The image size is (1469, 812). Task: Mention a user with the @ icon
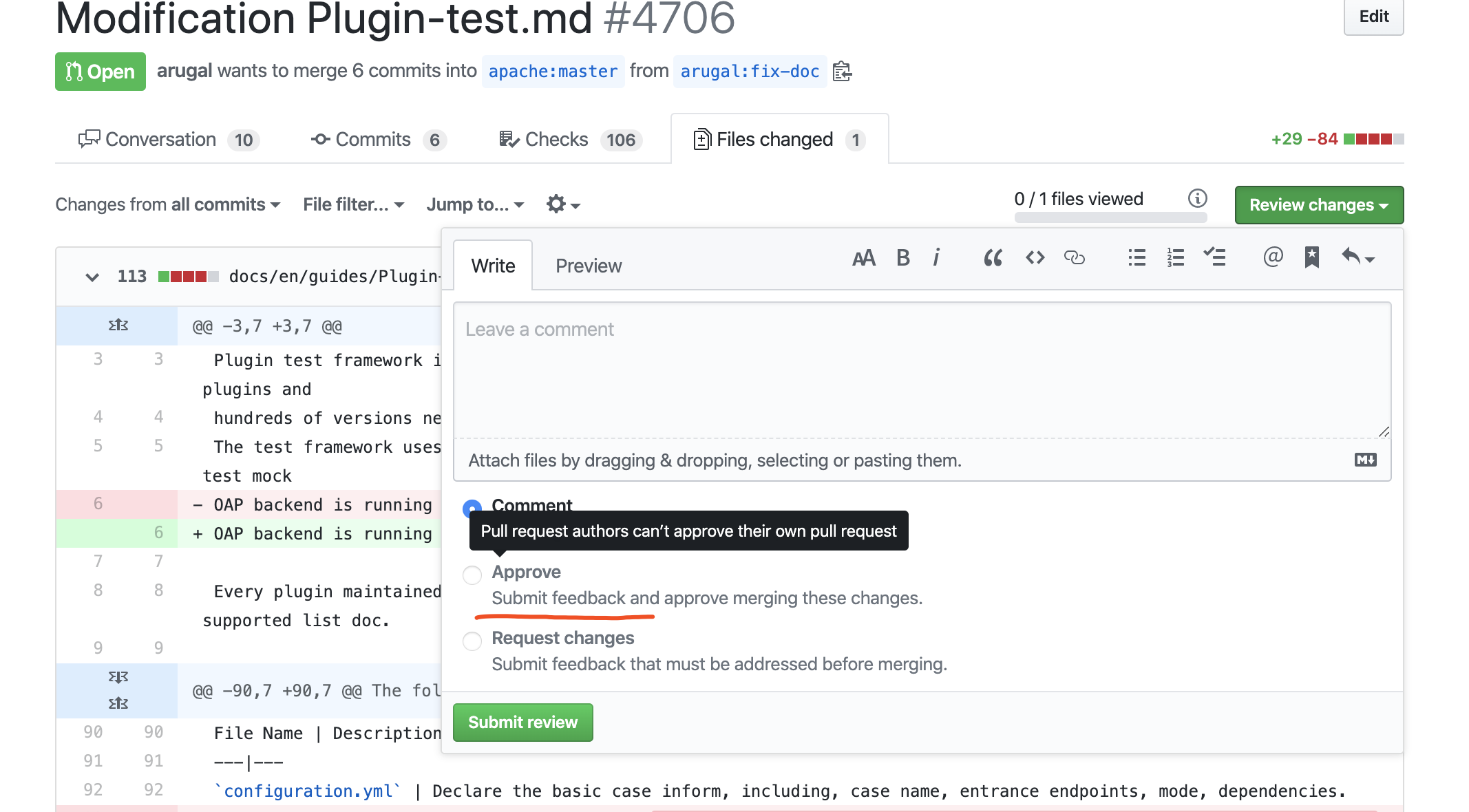point(1273,257)
